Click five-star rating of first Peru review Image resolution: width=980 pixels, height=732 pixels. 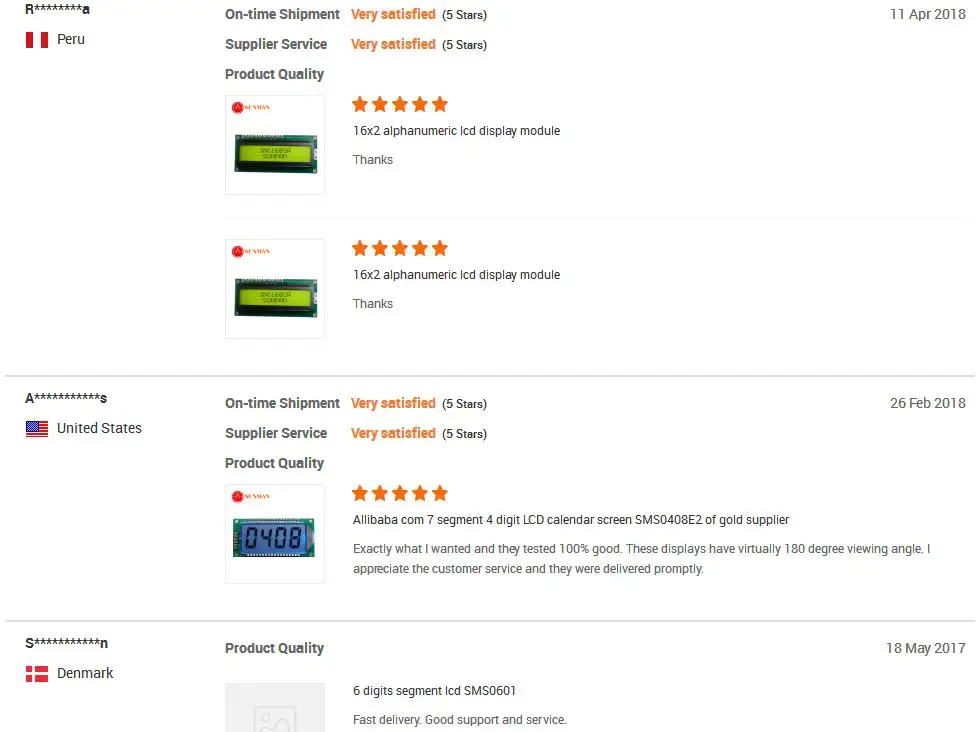[x=400, y=104]
